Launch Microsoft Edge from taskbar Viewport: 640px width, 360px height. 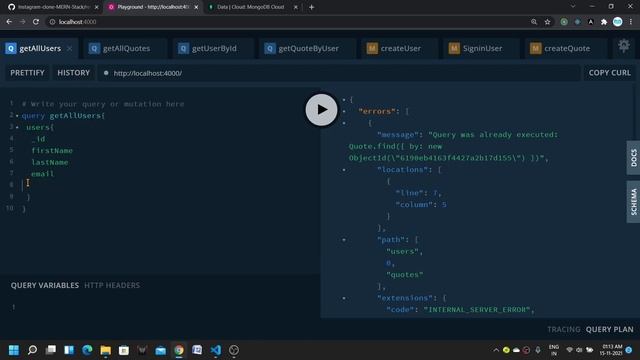(x=87, y=350)
